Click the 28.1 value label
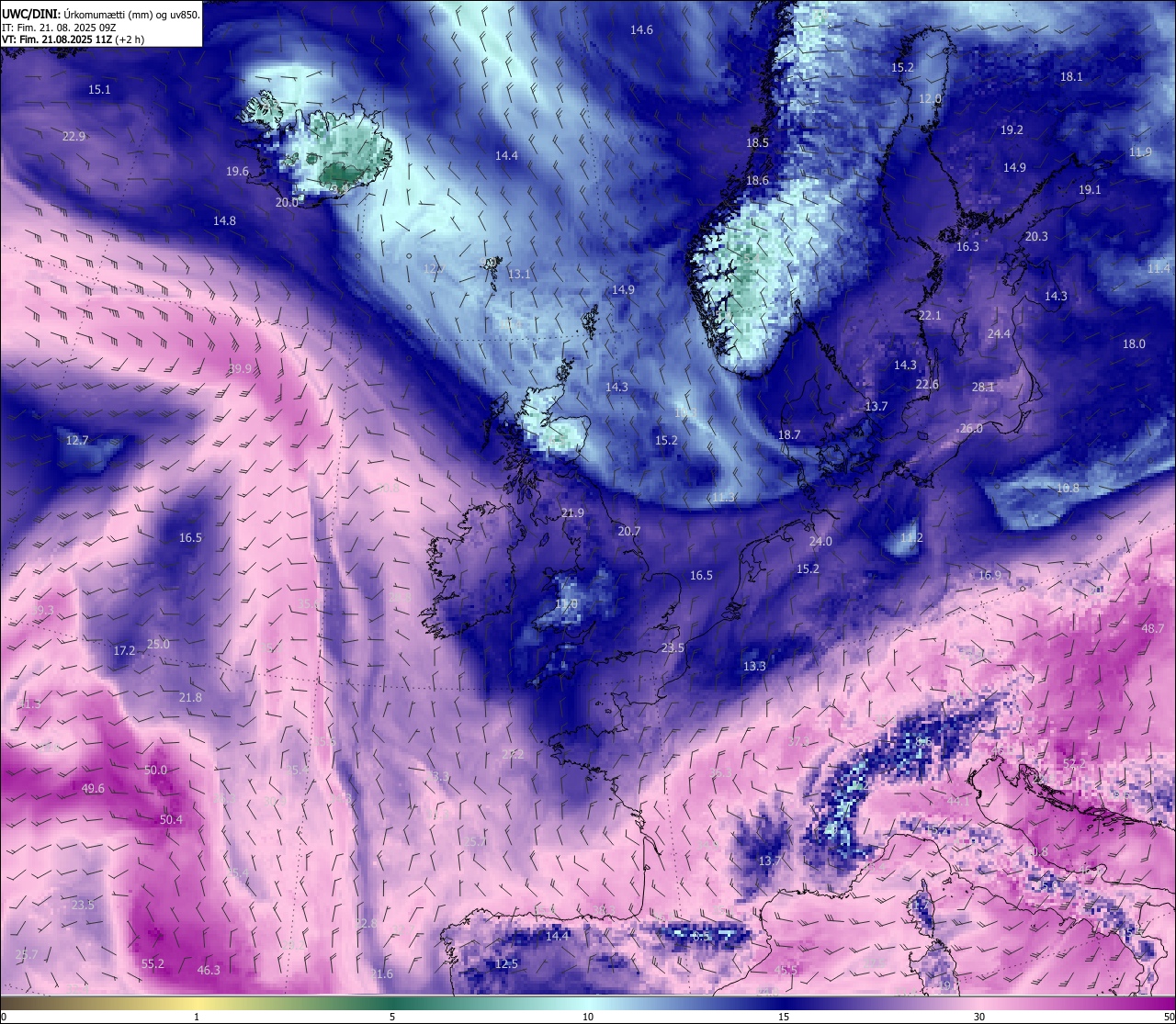The image size is (1176, 1024). coord(983,388)
